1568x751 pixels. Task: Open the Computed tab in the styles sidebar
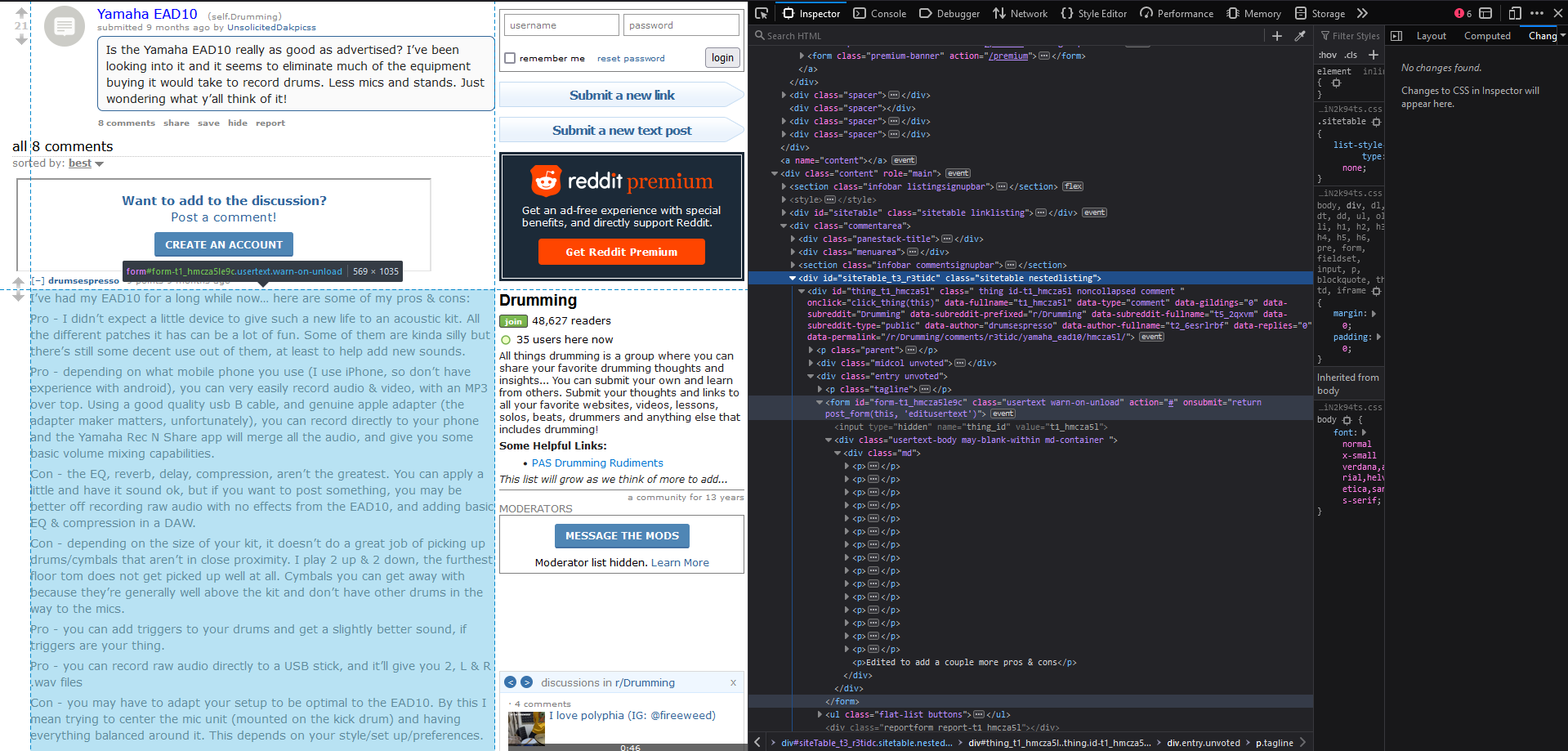coord(1486,35)
